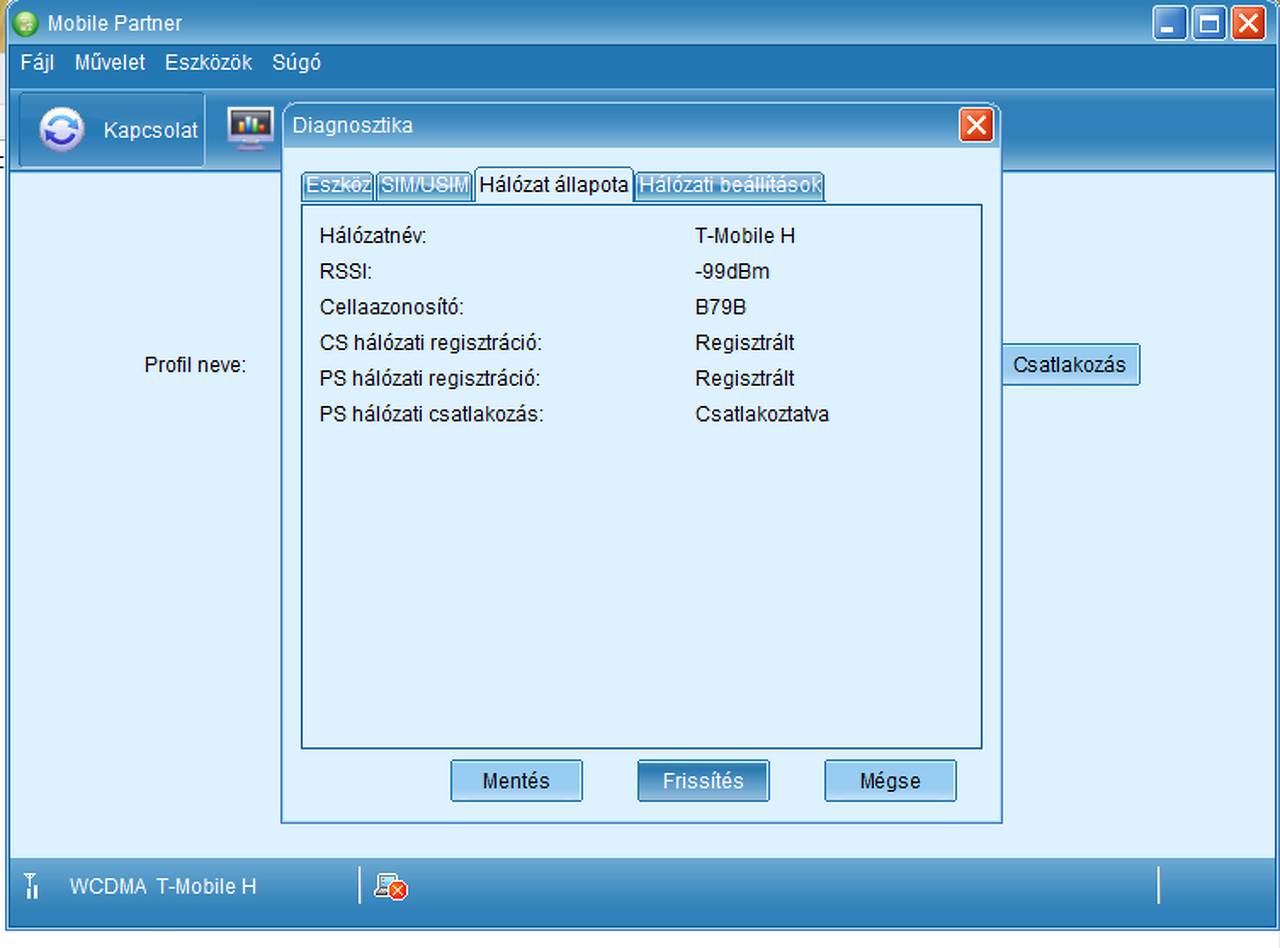
Task: Click the signal strength antenna icon
Action: point(31,886)
